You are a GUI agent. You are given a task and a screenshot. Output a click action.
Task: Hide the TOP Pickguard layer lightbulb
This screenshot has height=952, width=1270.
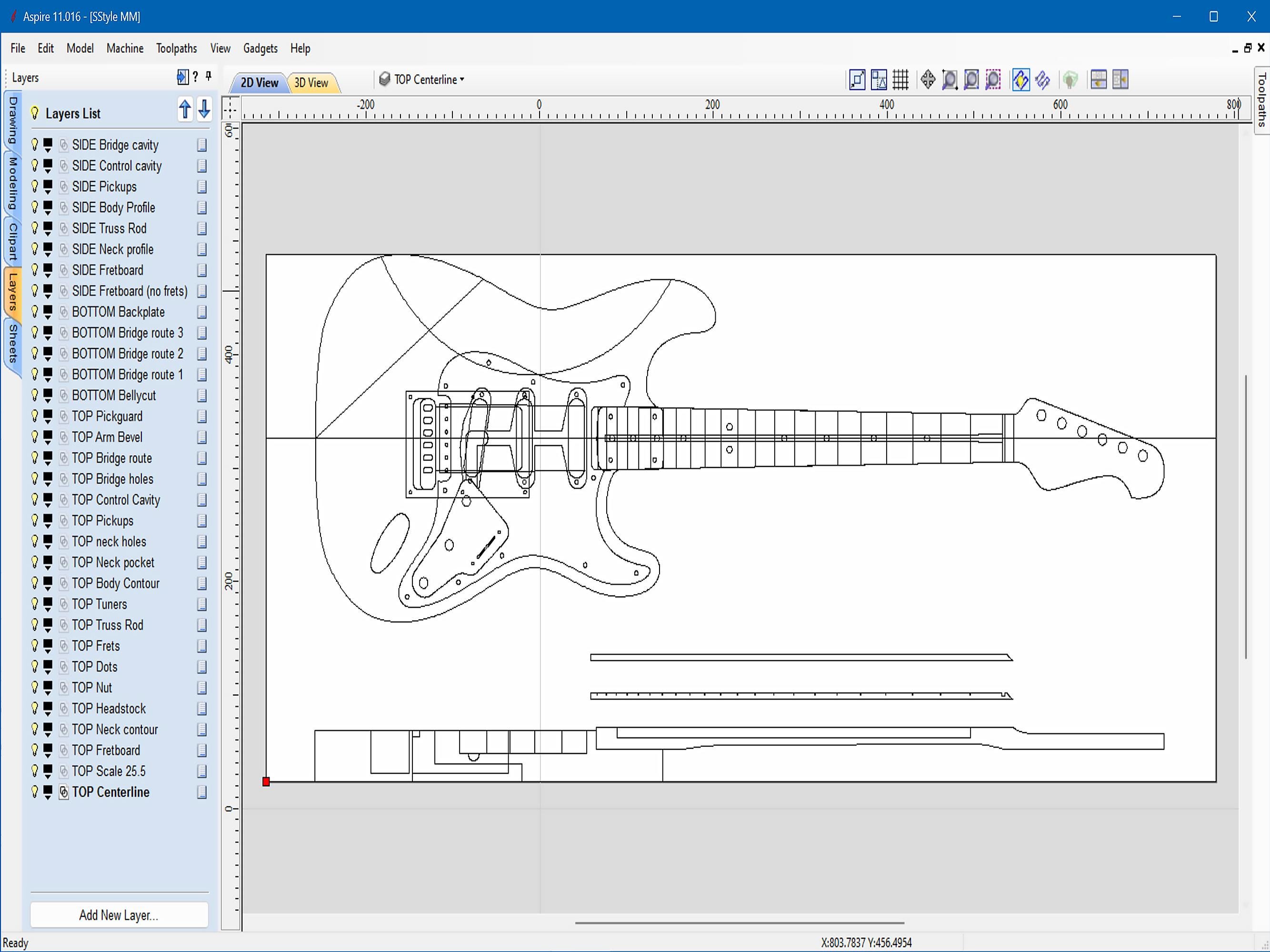tap(34, 416)
